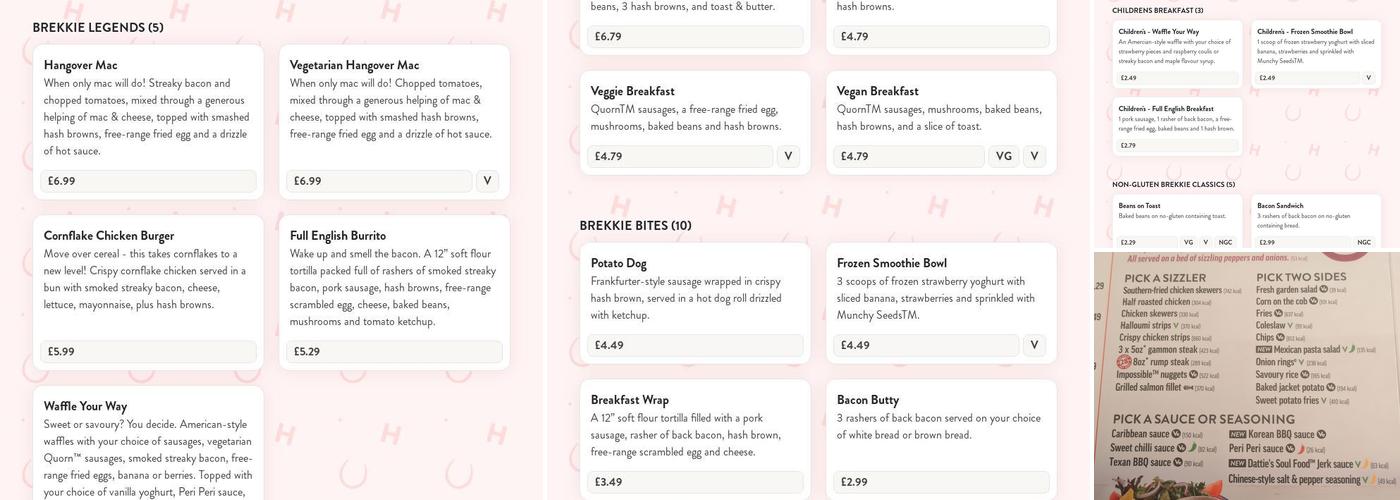
Task: Click the Hangover Mac £6.99 price field
Action: coord(149,181)
